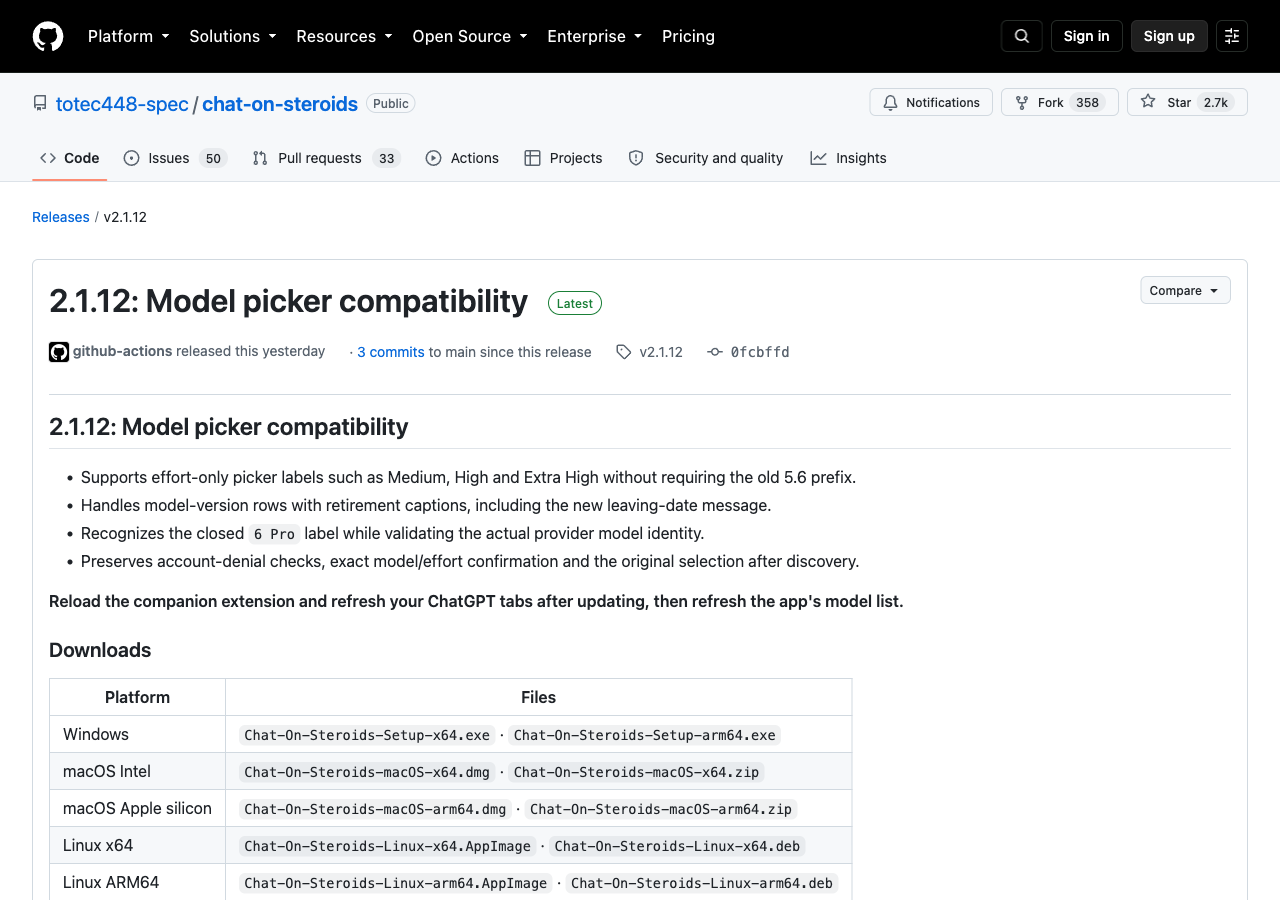The image size is (1280, 900).
Task: Switch to the Projects tab
Action: pyautogui.click(x=563, y=158)
